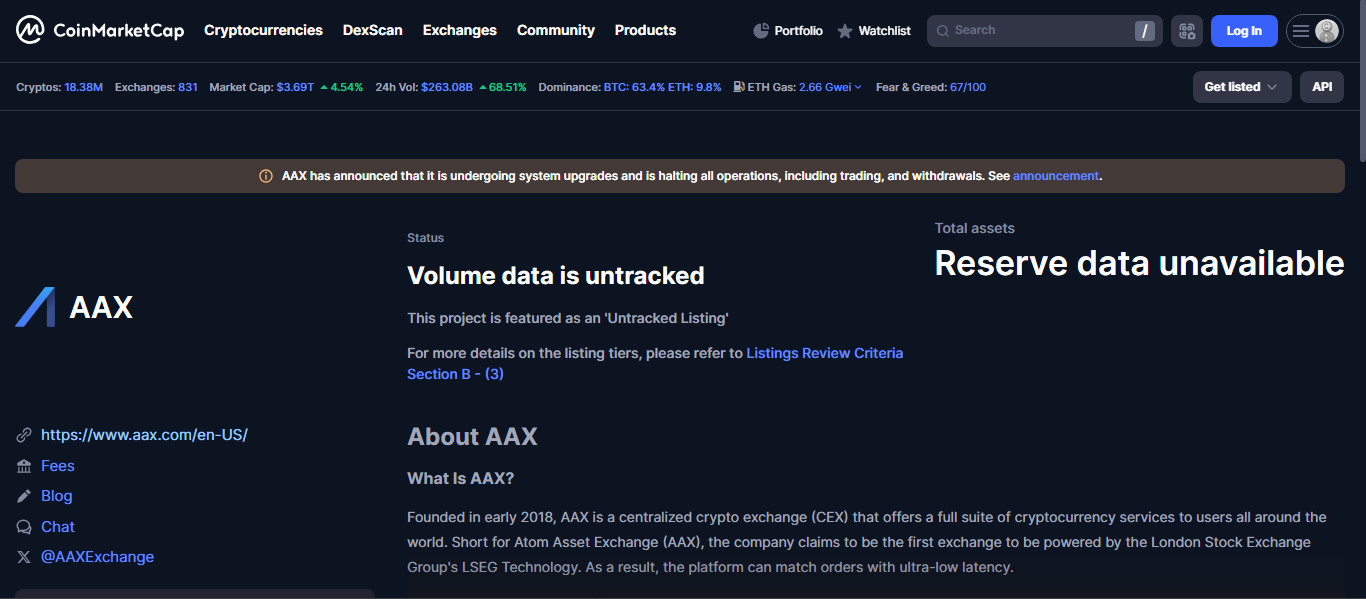Open the Blog link
This screenshot has height=599, width=1366.
(x=57, y=496)
